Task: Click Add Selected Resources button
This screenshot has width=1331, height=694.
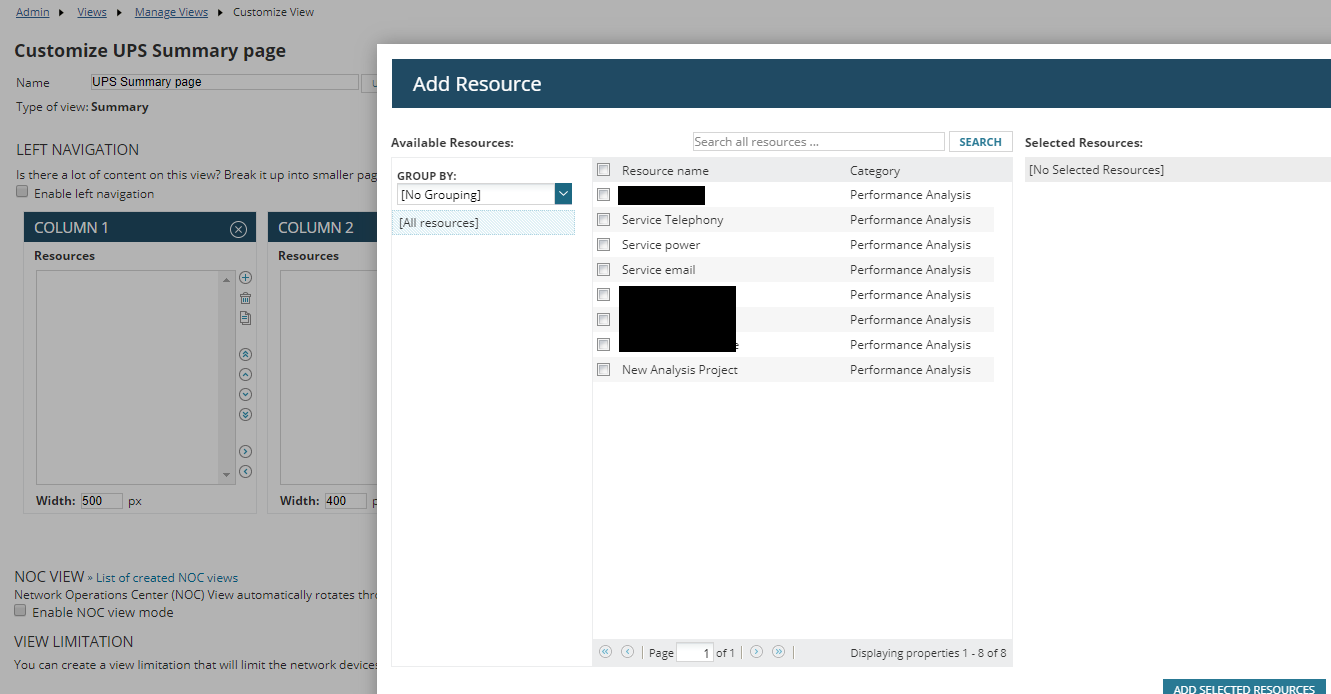Action: (x=1244, y=688)
